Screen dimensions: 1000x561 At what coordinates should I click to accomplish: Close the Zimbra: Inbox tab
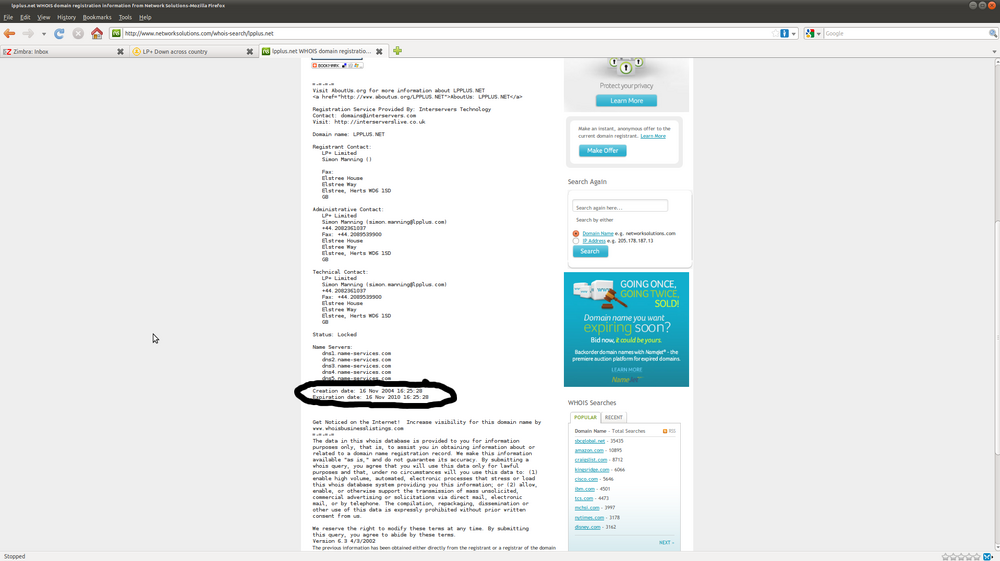[120, 52]
